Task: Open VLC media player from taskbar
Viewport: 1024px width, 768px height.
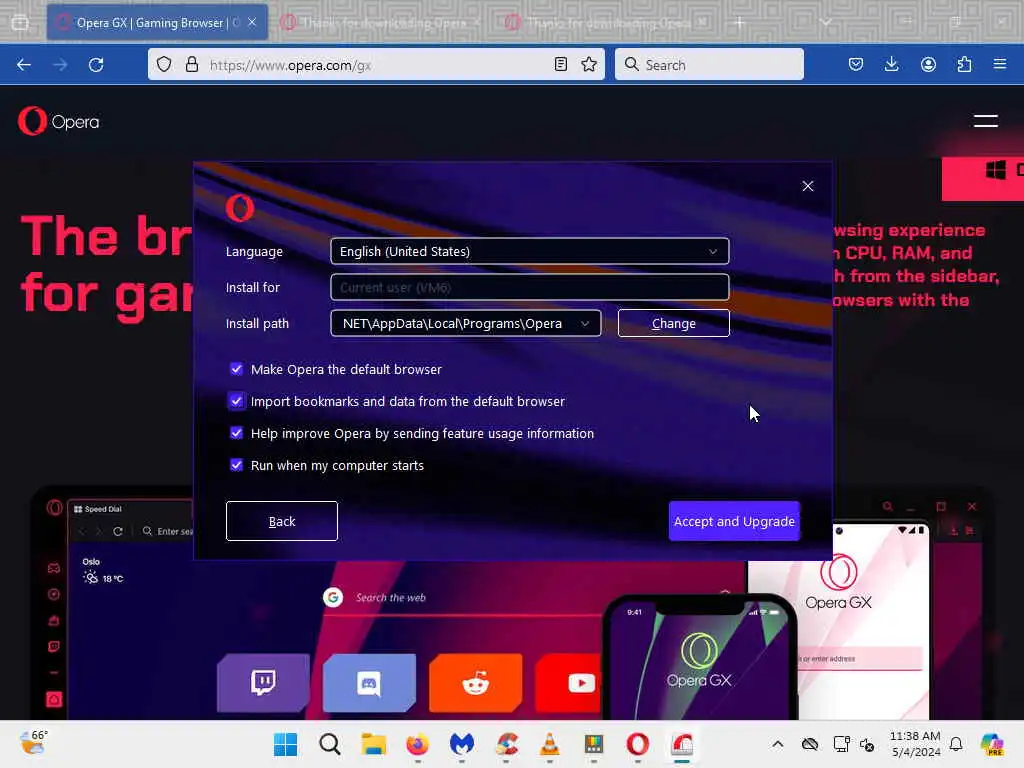Action: (x=550, y=744)
